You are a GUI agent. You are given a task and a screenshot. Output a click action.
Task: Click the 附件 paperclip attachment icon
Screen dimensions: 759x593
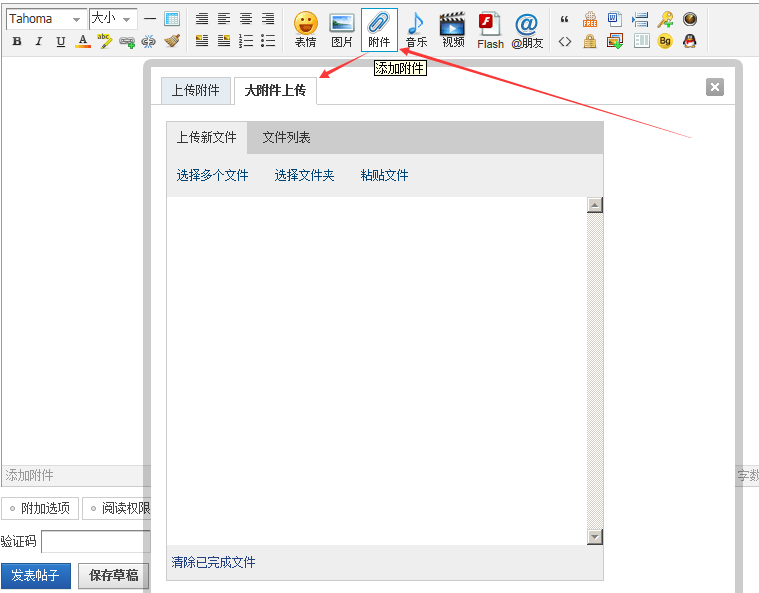click(x=379, y=30)
